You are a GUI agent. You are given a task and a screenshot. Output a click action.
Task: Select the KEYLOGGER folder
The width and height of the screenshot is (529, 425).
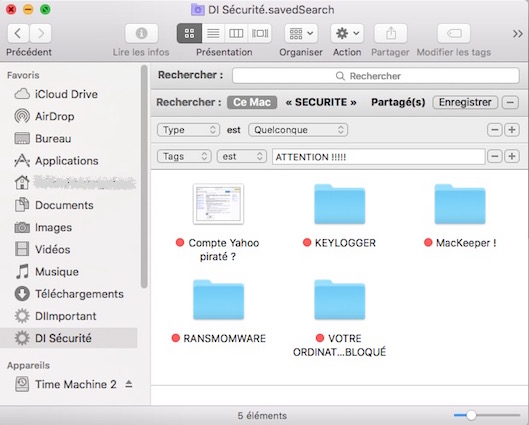point(339,204)
